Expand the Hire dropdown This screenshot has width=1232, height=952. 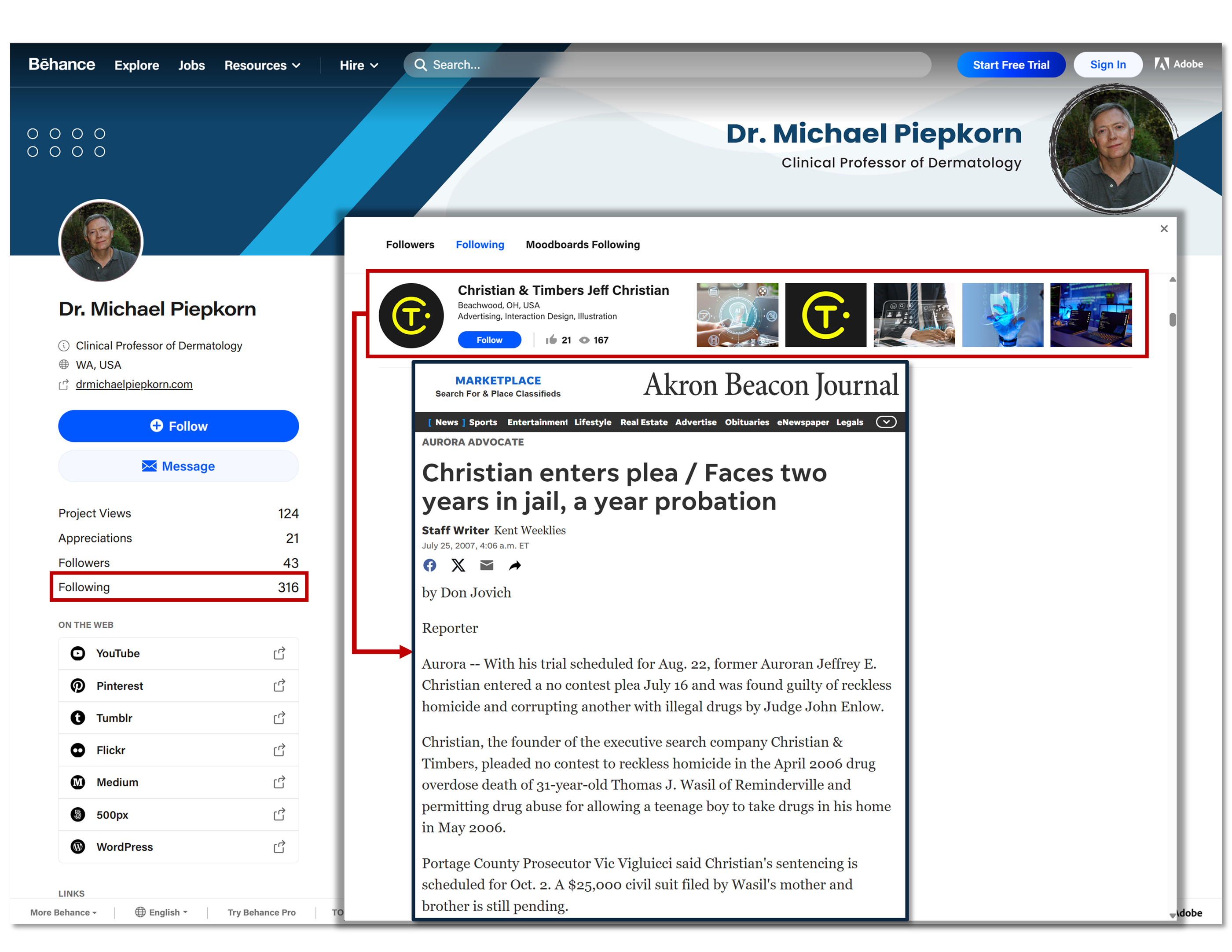359,66
